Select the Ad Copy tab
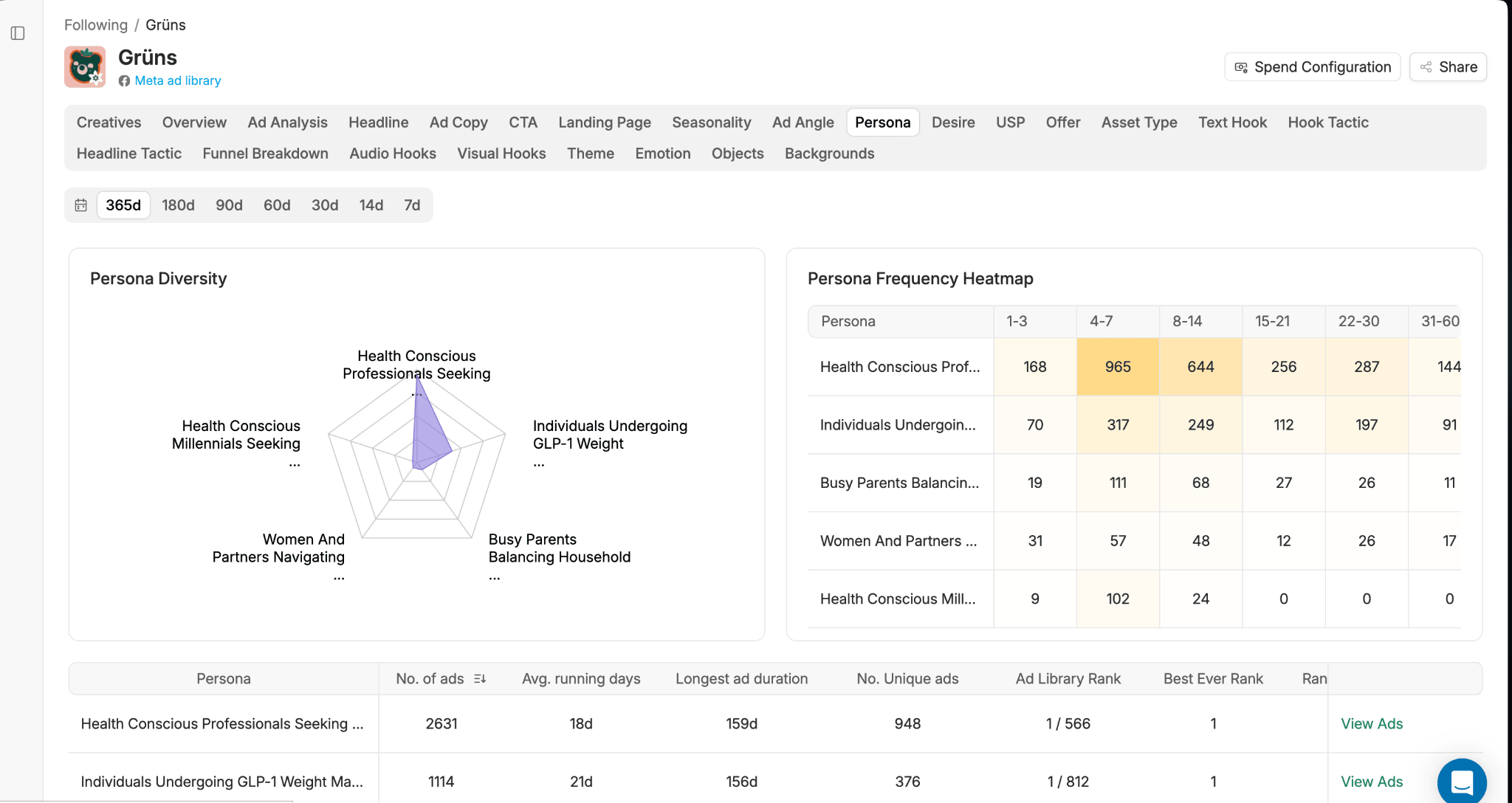This screenshot has width=1512, height=803. [458, 123]
